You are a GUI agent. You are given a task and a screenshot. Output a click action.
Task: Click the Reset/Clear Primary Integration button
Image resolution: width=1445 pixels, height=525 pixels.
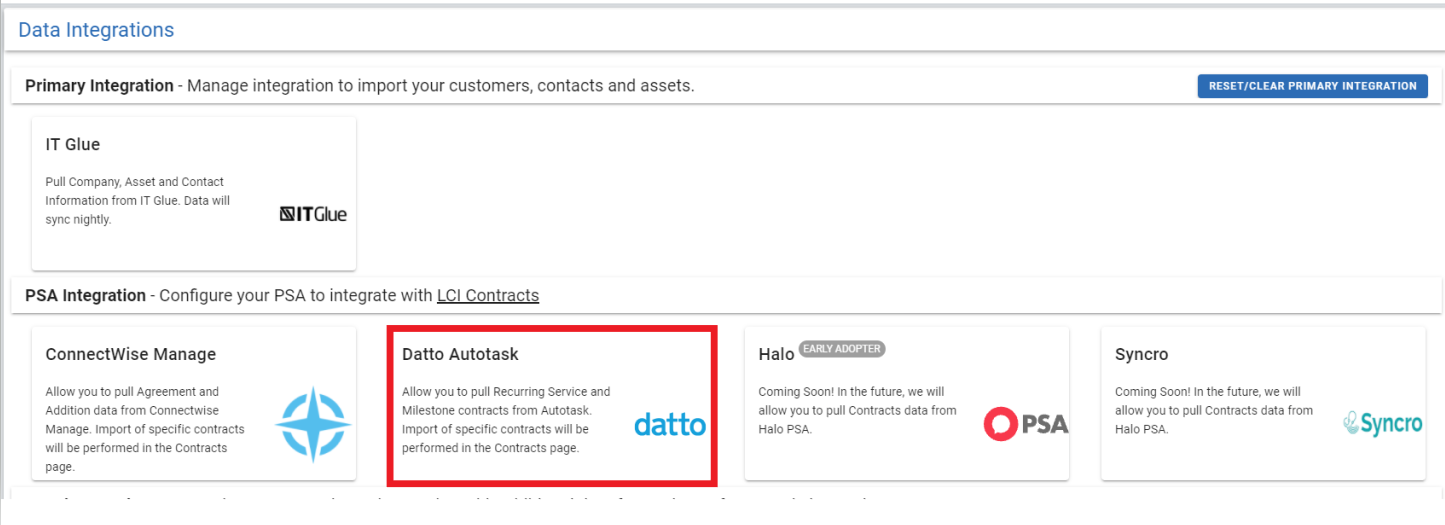click(x=1312, y=86)
